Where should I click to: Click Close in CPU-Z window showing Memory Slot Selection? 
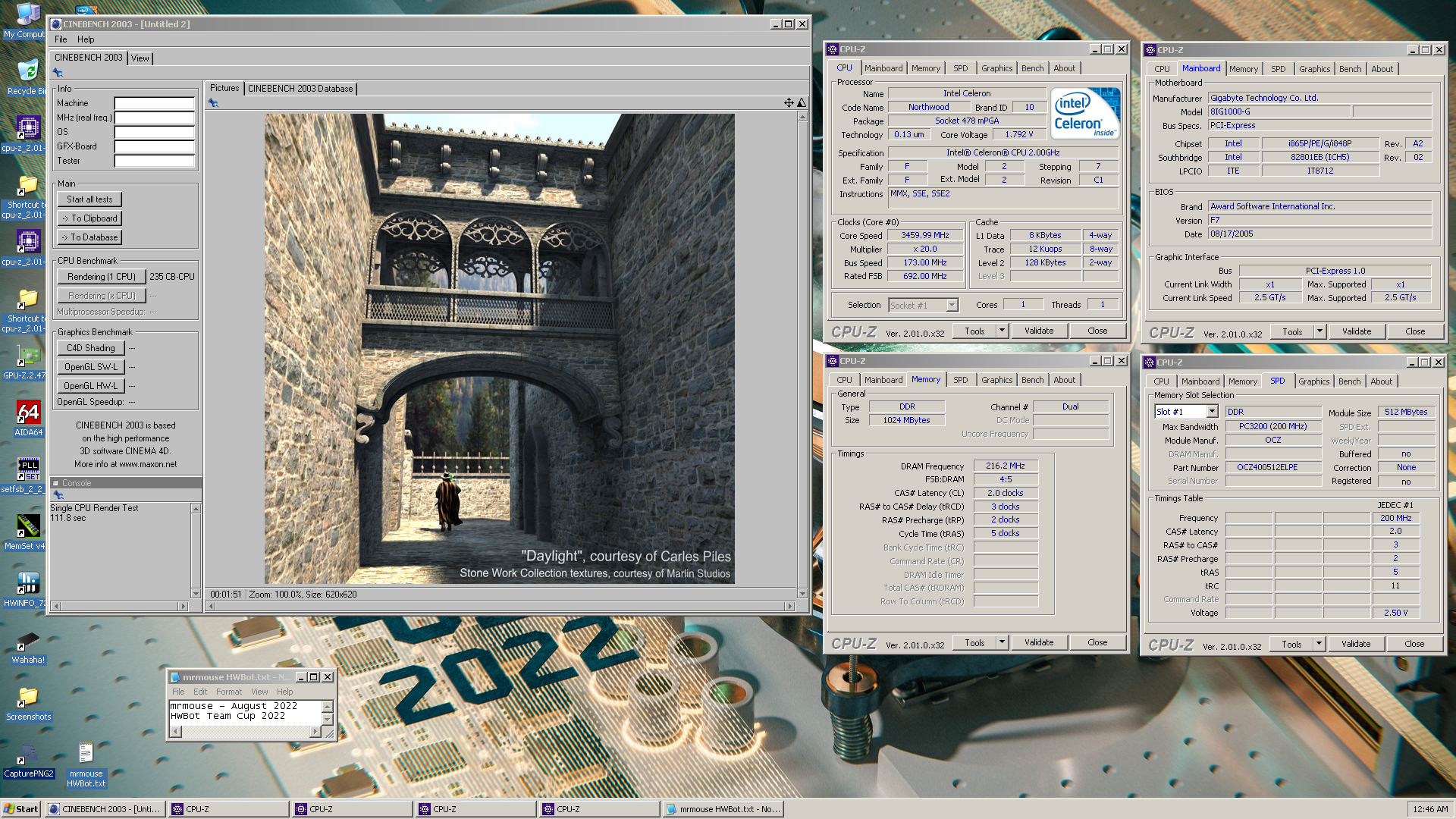pos(1414,644)
